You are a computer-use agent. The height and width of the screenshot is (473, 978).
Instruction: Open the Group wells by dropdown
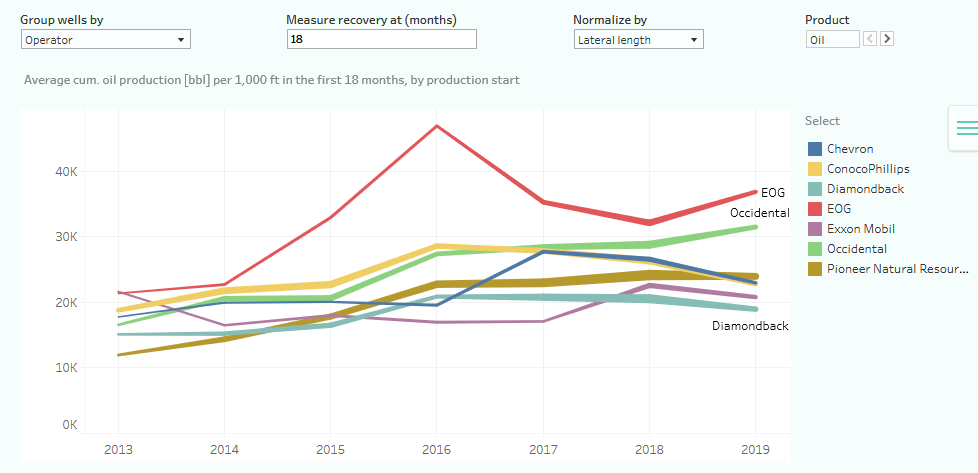coord(105,39)
